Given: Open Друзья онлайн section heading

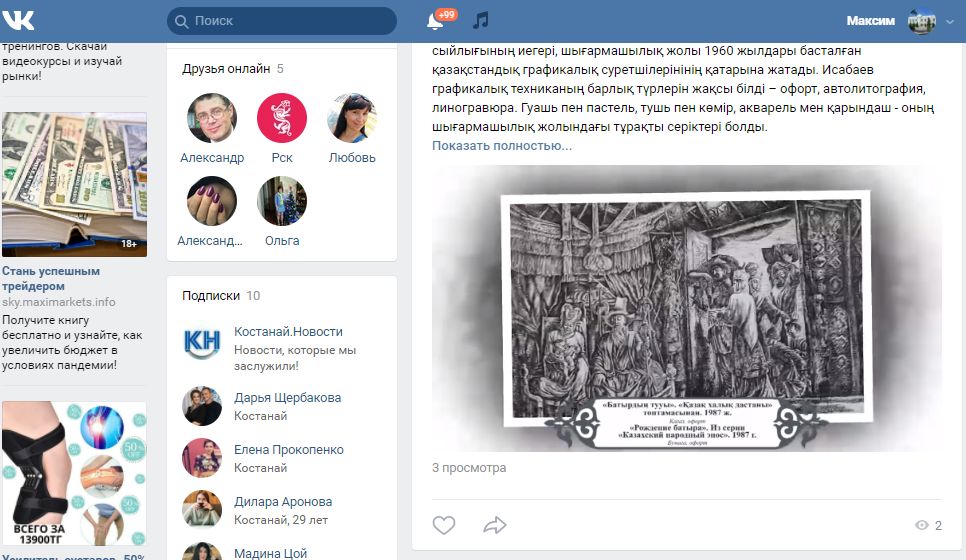Looking at the screenshot, I should tap(226, 68).
